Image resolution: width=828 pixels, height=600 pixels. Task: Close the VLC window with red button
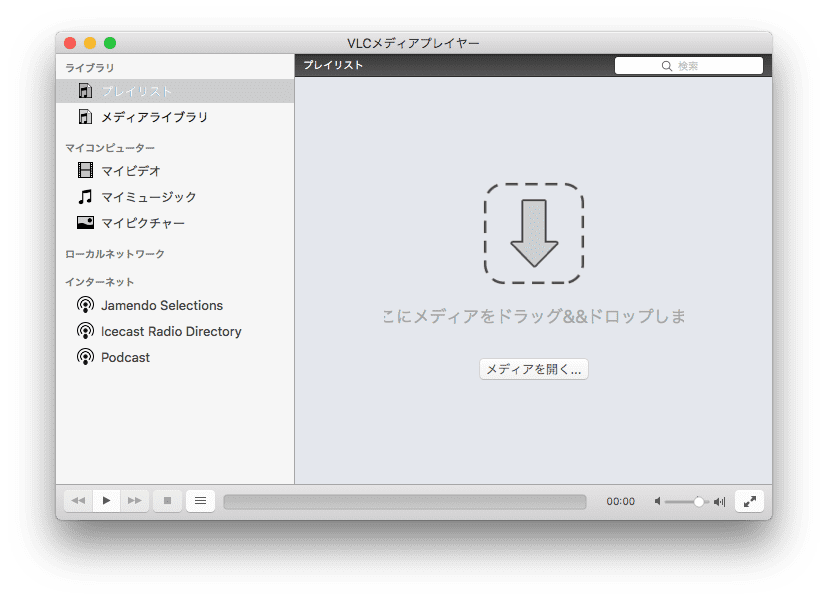coord(70,43)
